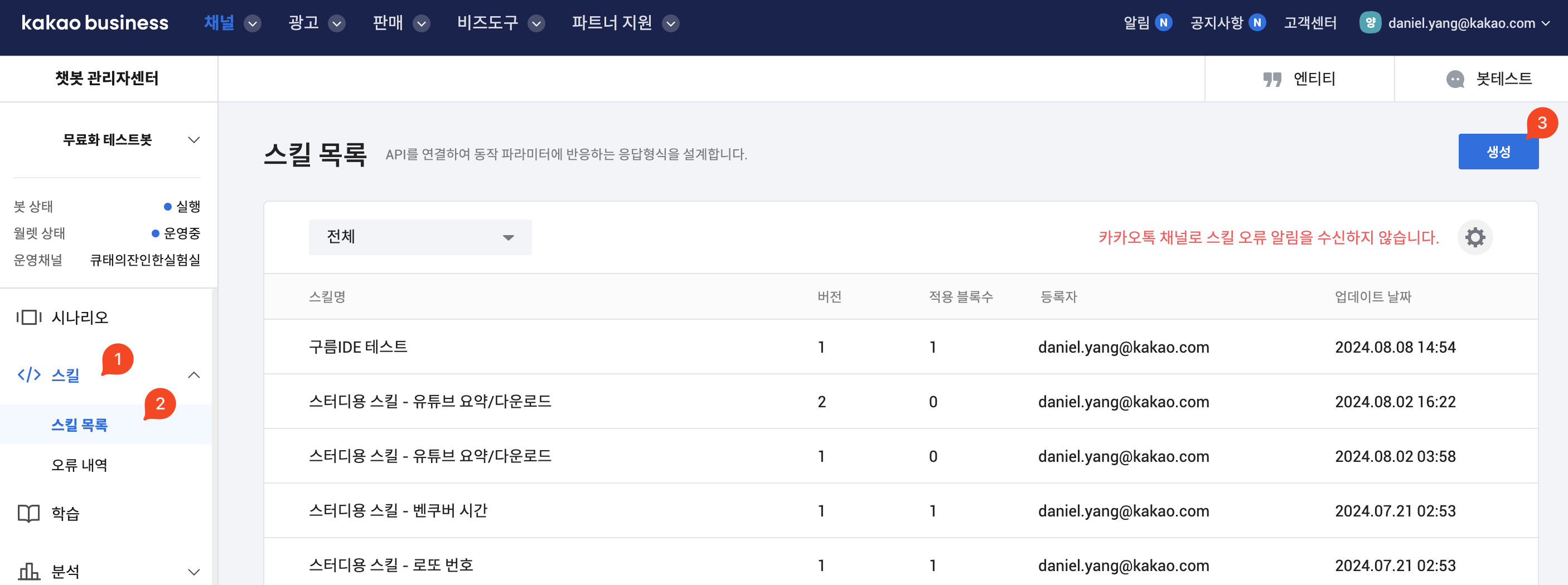
Task: Click the 시나리오 scenario icon in sidebar
Action: point(28,317)
